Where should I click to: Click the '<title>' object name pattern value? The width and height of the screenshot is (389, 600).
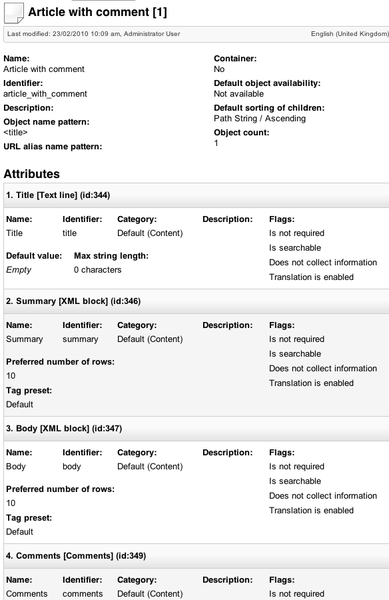15,132
